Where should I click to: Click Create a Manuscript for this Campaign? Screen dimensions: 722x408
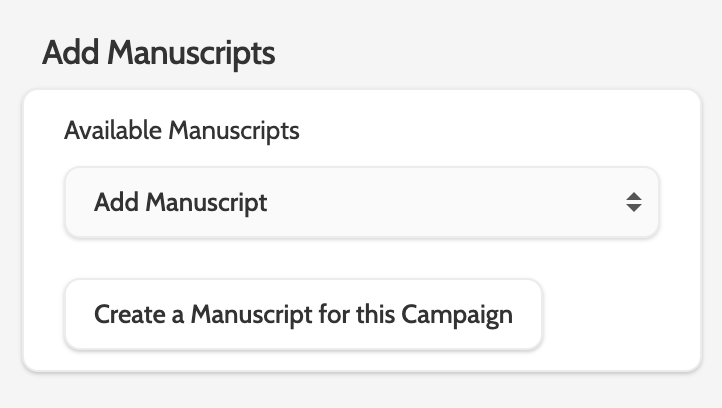303,314
